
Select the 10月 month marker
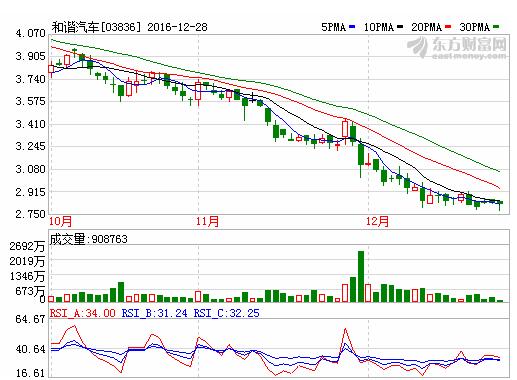point(61,221)
